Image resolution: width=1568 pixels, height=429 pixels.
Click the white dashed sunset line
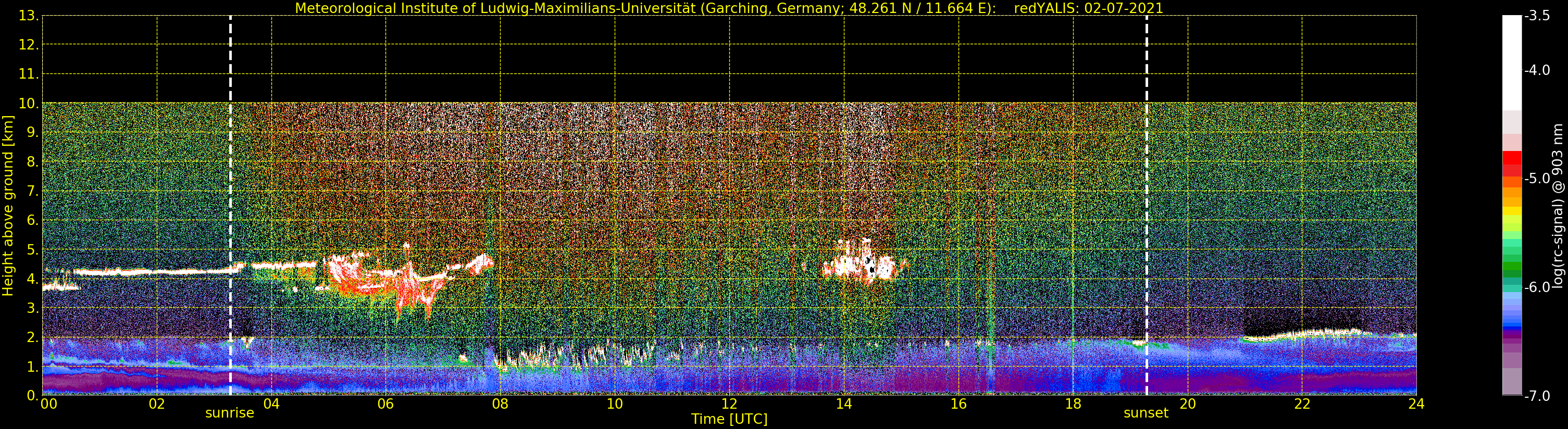point(1147,205)
